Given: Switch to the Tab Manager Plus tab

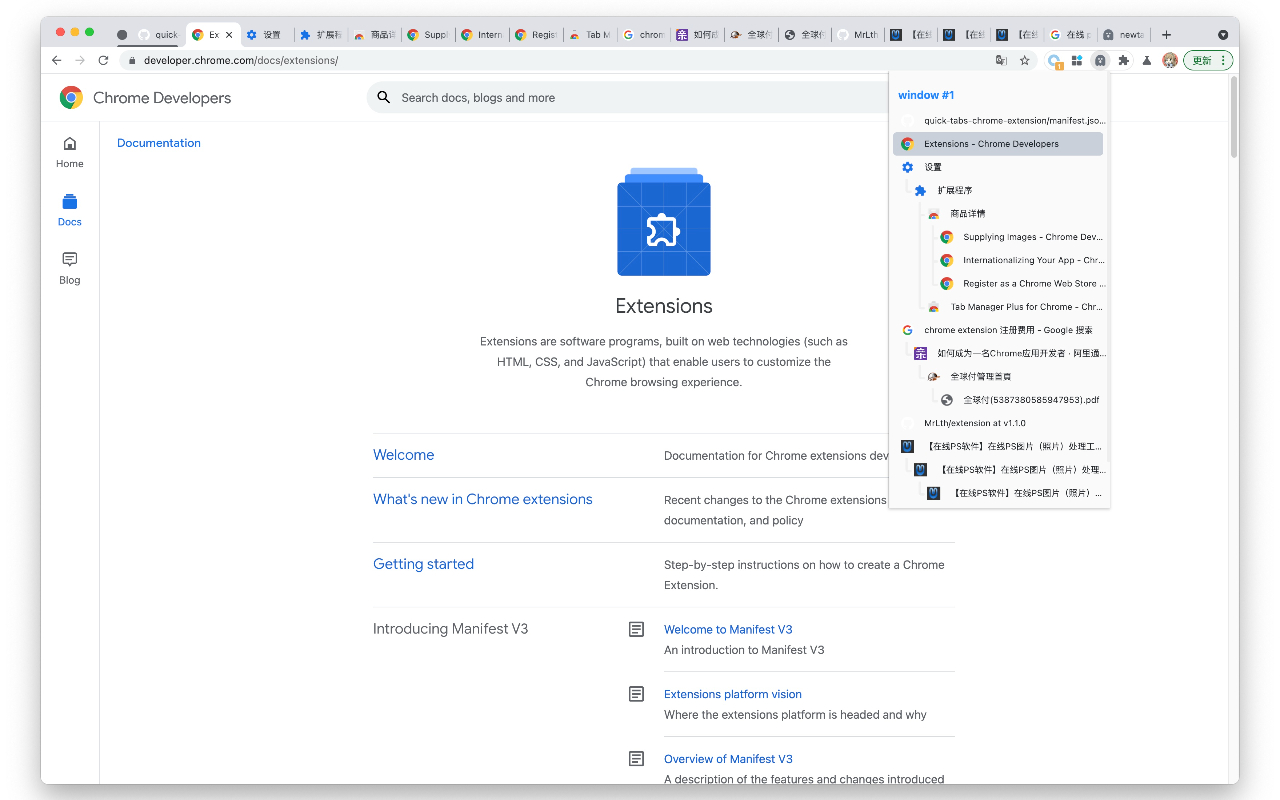Looking at the screenshot, I should (590, 34).
